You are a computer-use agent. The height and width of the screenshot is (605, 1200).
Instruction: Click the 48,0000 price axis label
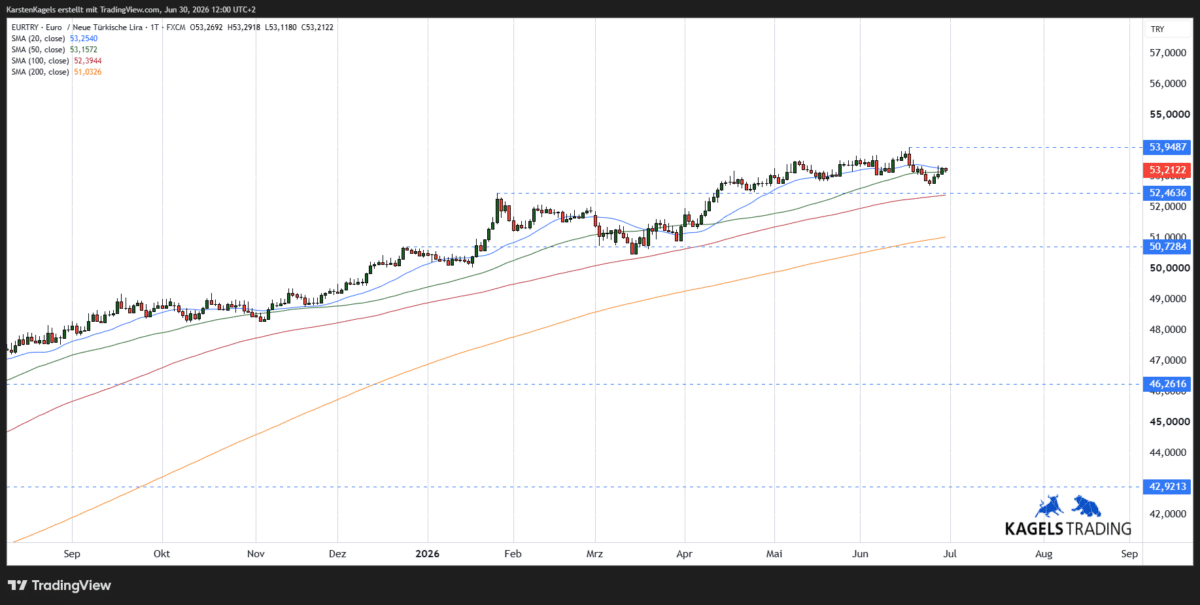click(1168, 330)
